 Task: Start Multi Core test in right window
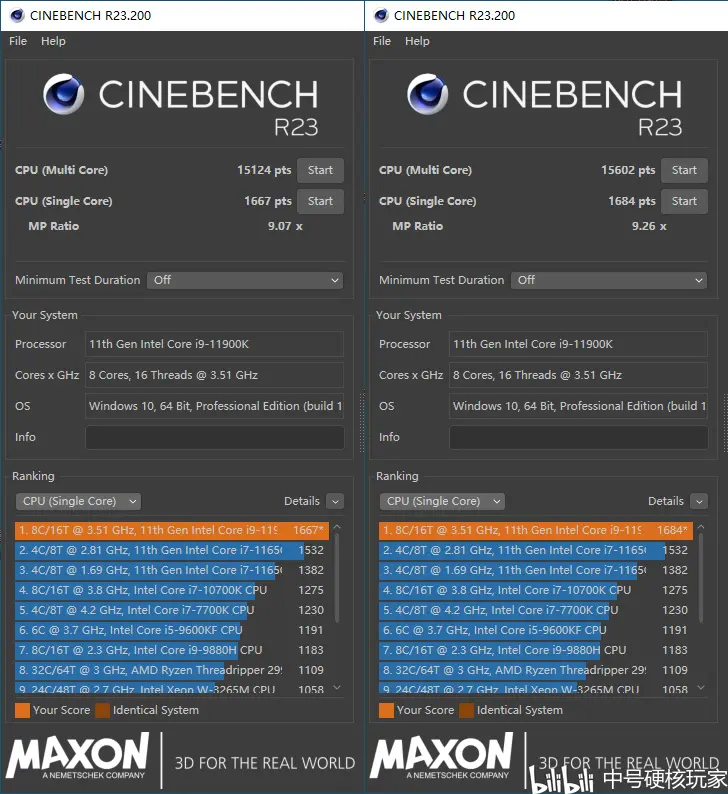pyautogui.click(x=684, y=170)
